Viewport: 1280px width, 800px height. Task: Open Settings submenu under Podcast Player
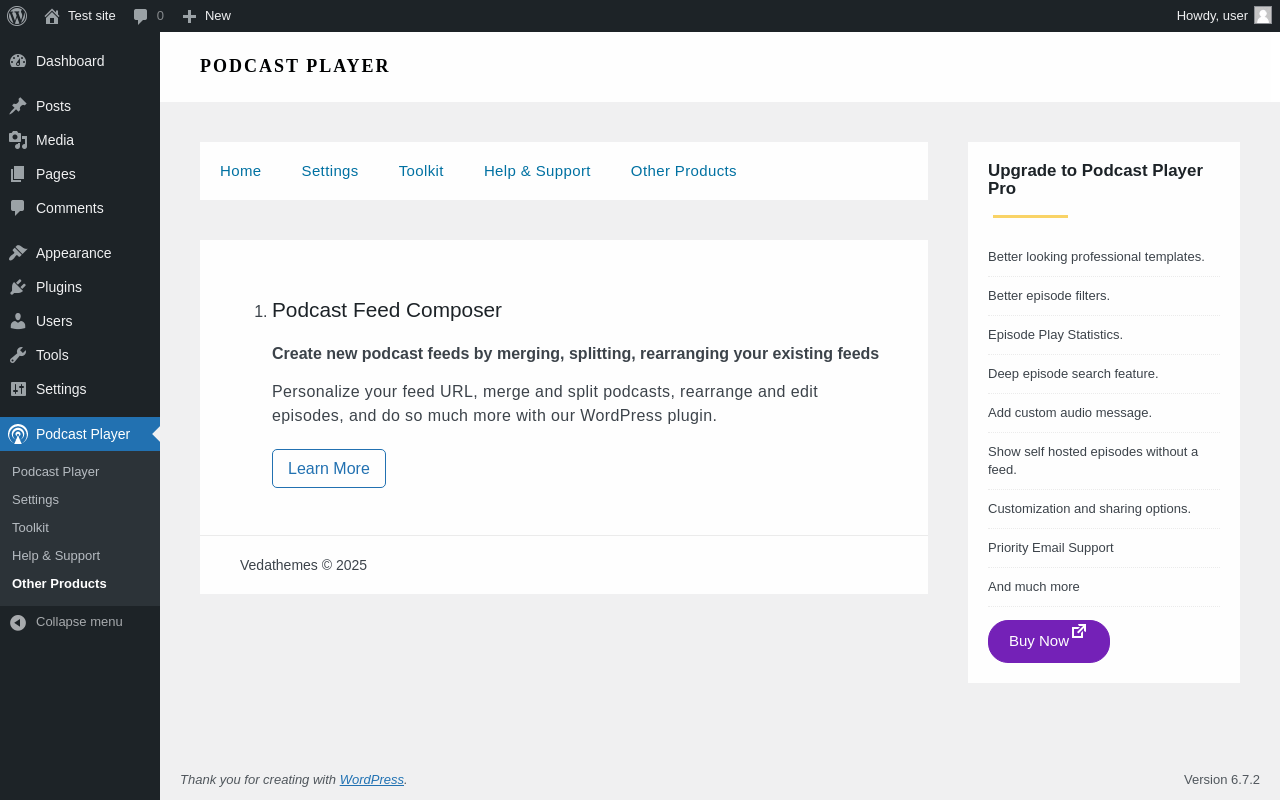click(35, 499)
